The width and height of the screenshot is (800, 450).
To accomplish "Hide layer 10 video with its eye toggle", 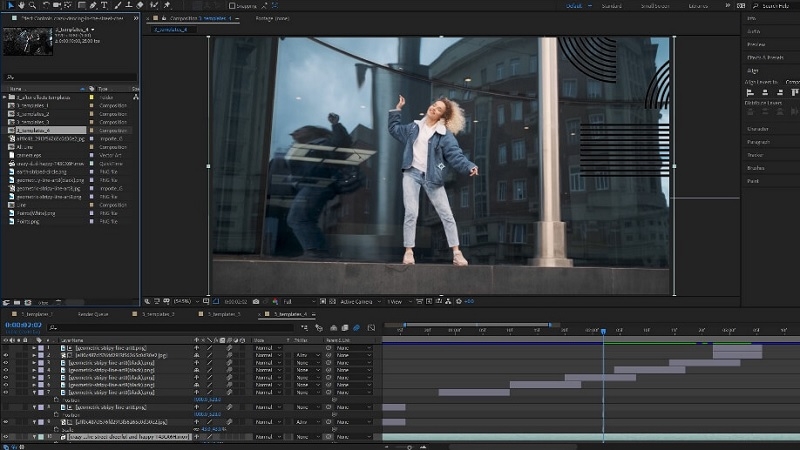I will 6,437.
